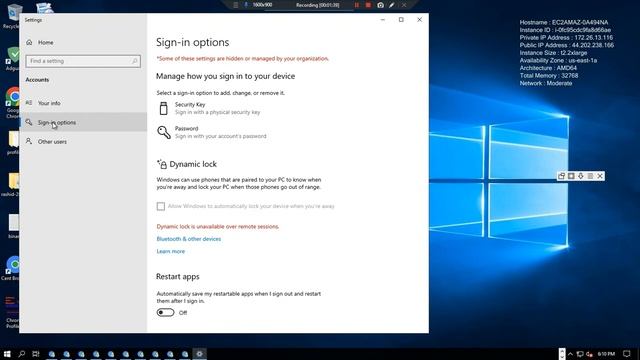
Task: Click the Password key icon
Action: [x=164, y=132]
